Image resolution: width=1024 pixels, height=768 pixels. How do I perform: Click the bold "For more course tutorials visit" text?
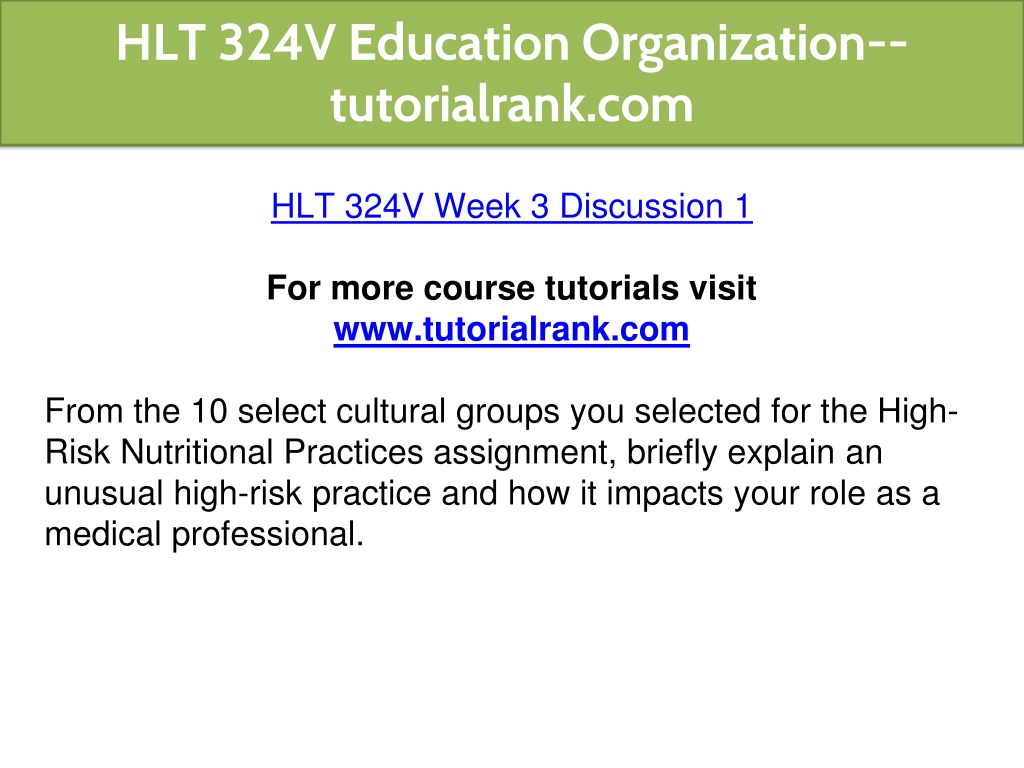(x=511, y=288)
